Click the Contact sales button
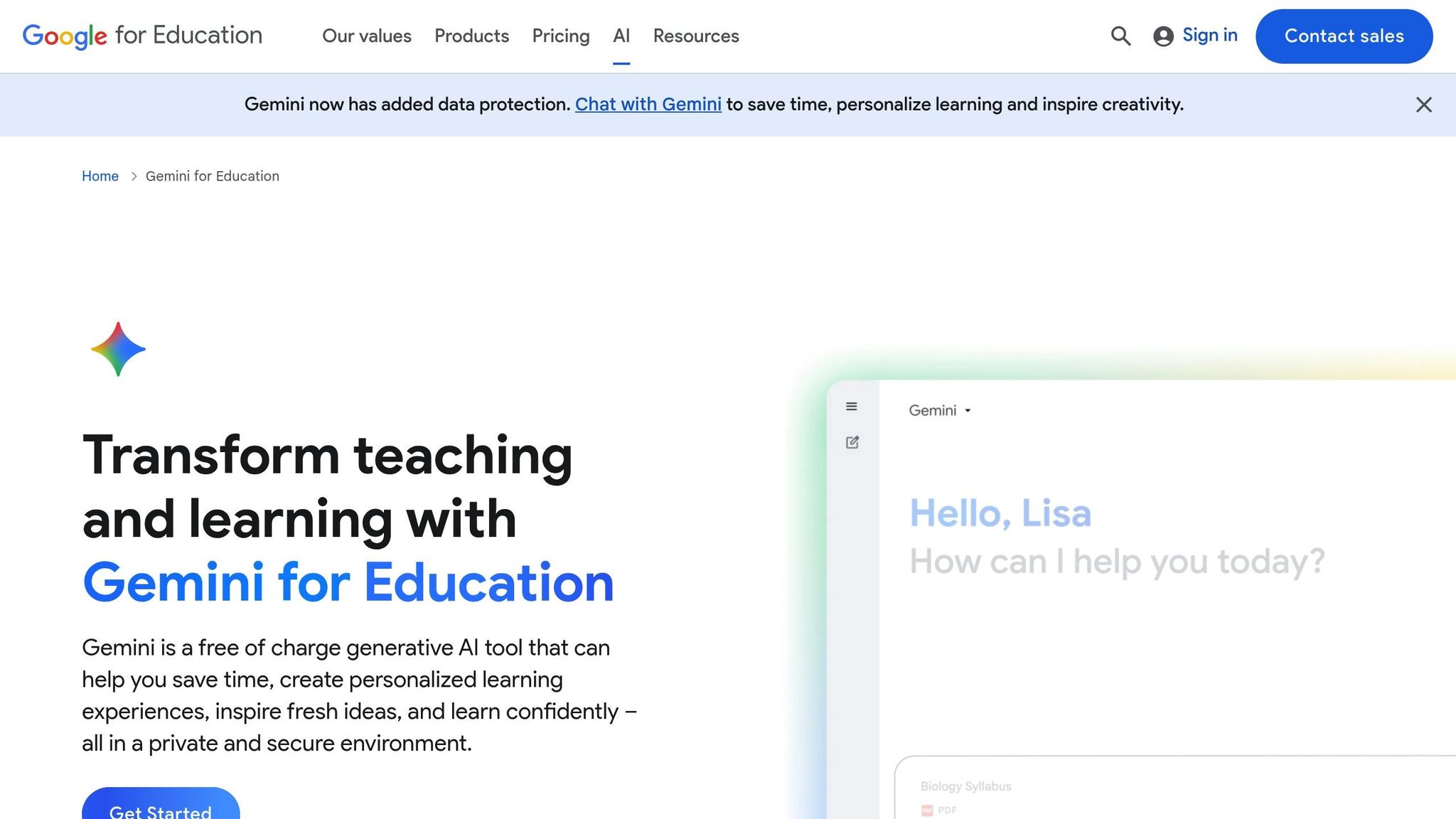The height and width of the screenshot is (819, 1456). [1344, 36]
